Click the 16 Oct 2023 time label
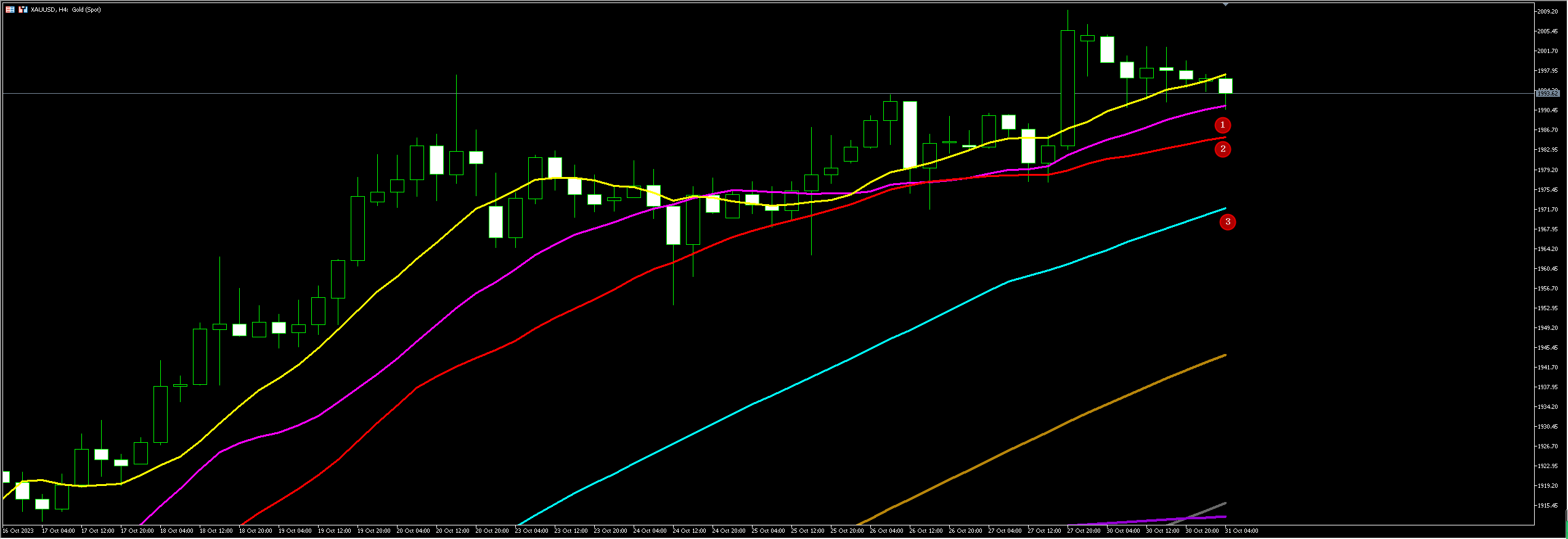Image resolution: width=1568 pixels, height=539 pixels. click(18, 531)
